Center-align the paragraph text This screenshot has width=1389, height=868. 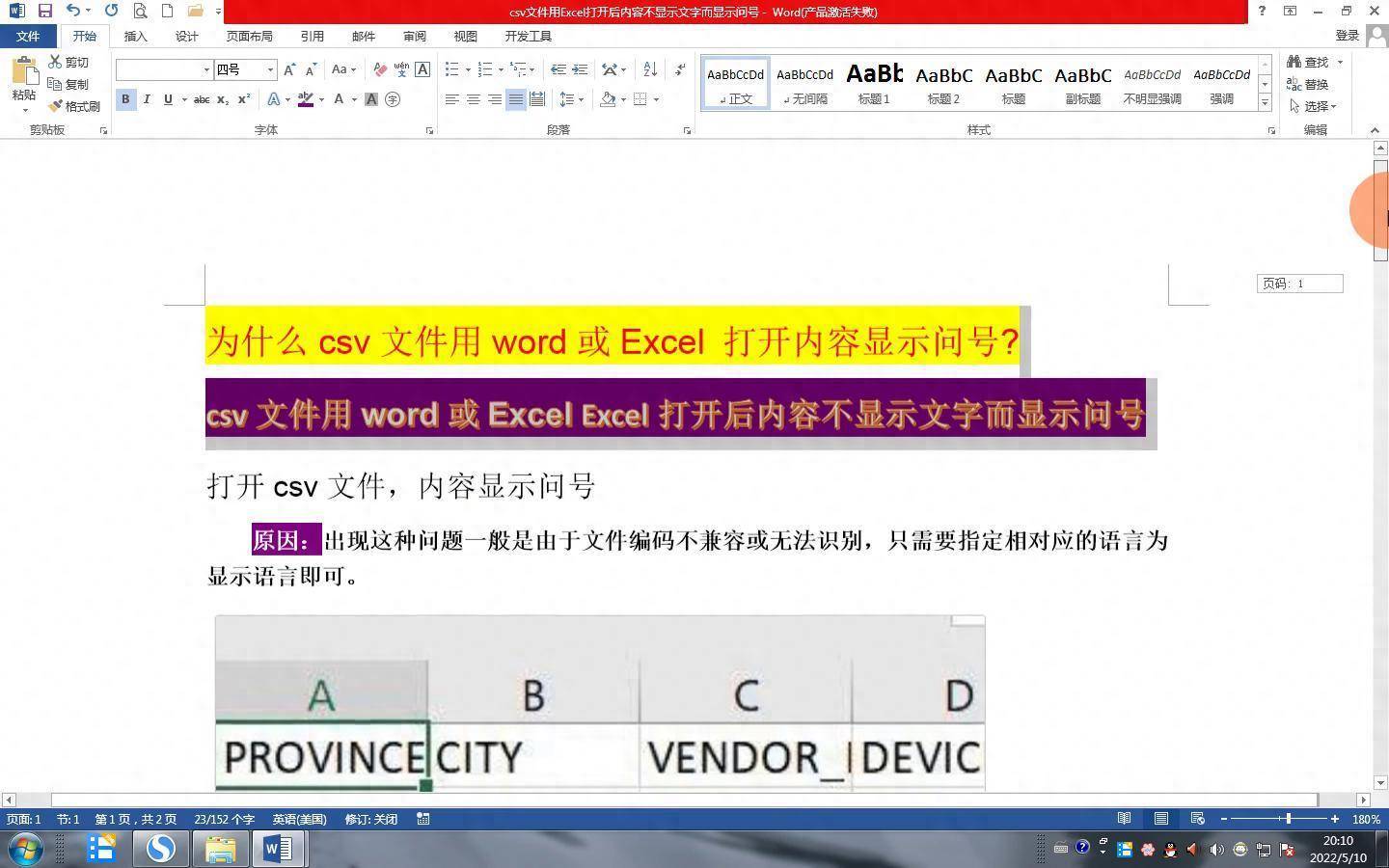(x=474, y=99)
